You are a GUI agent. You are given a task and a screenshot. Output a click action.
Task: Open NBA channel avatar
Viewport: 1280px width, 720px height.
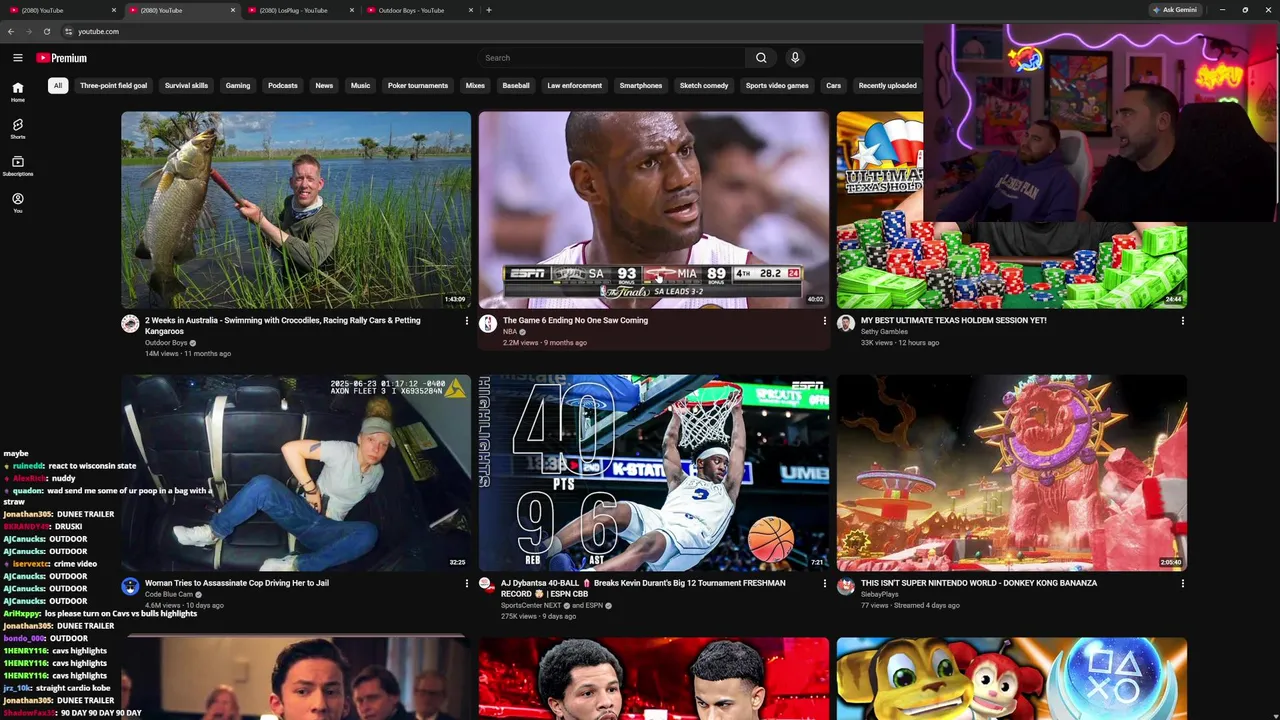(488, 323)
